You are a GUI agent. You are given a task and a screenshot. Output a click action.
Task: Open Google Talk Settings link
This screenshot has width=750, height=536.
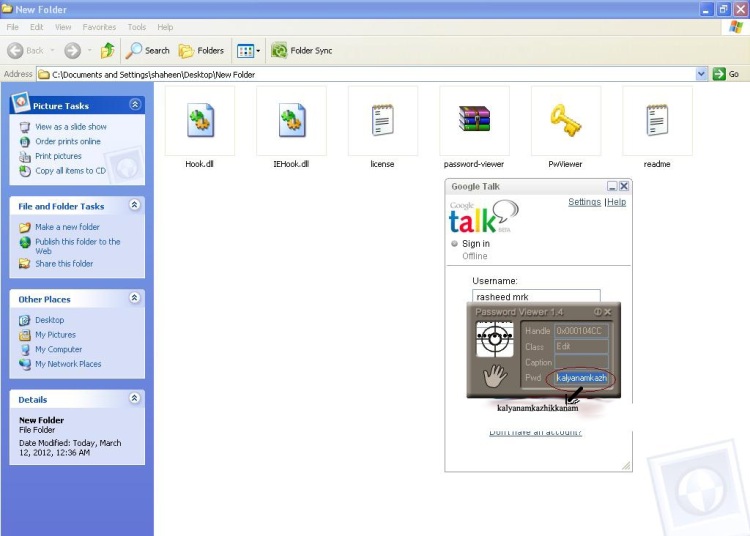(x=585, y=202)
